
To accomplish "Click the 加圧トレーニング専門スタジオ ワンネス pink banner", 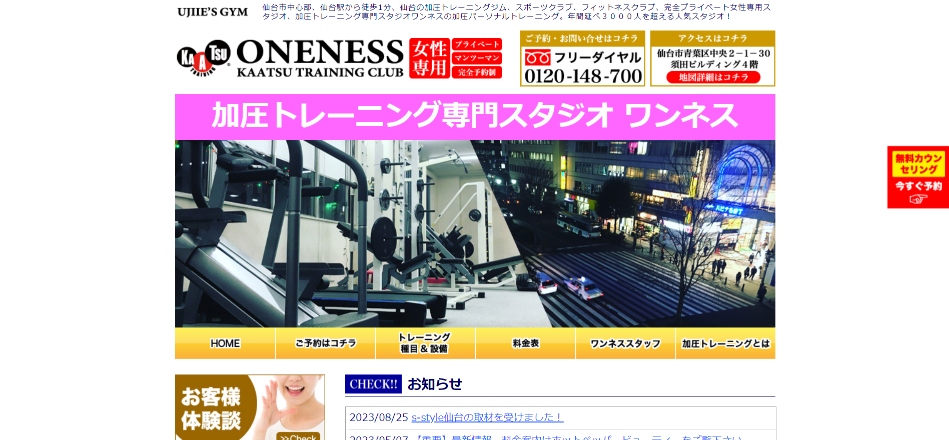I will [x=474, y=117].
